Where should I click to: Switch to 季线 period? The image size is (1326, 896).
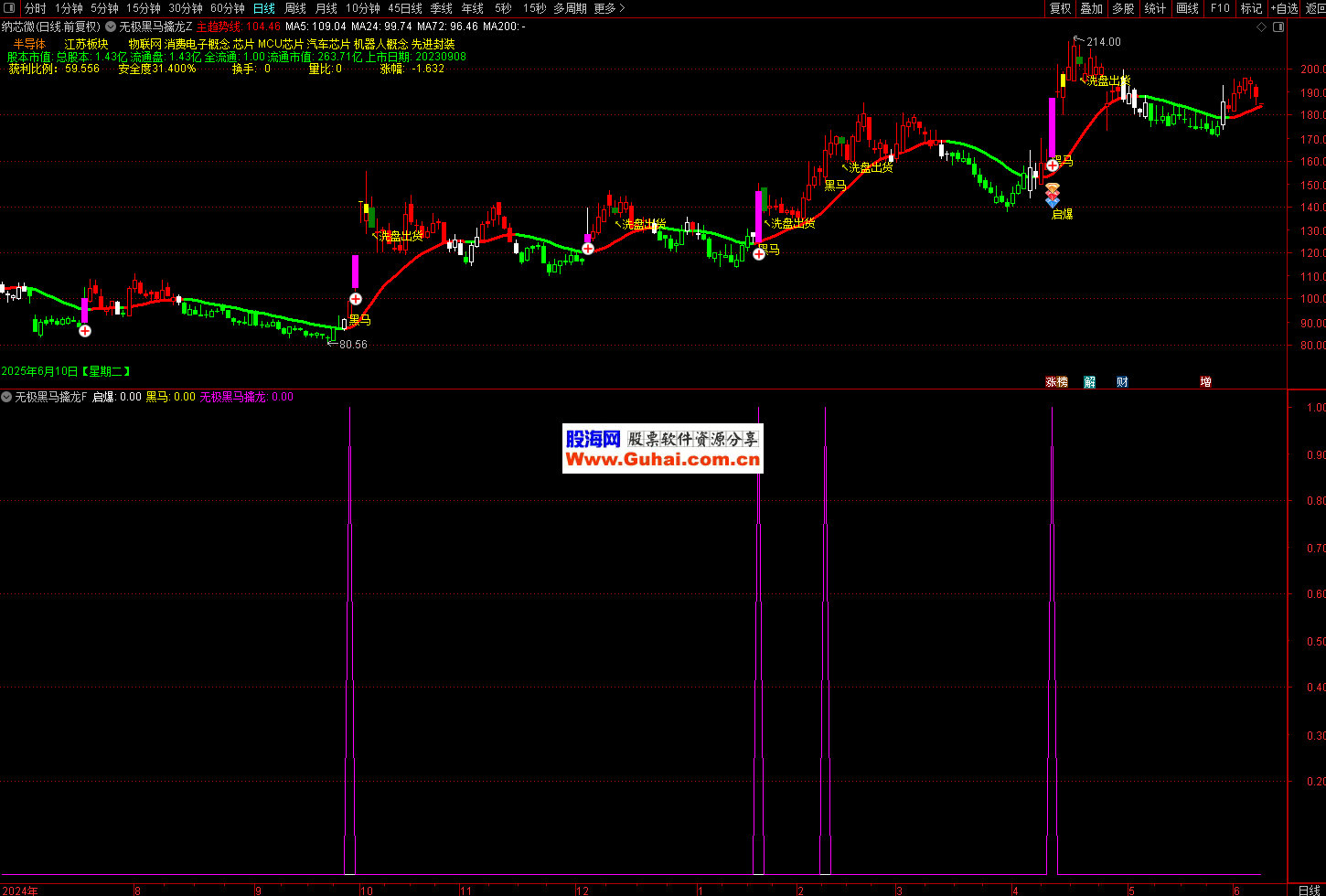(442, 8)
